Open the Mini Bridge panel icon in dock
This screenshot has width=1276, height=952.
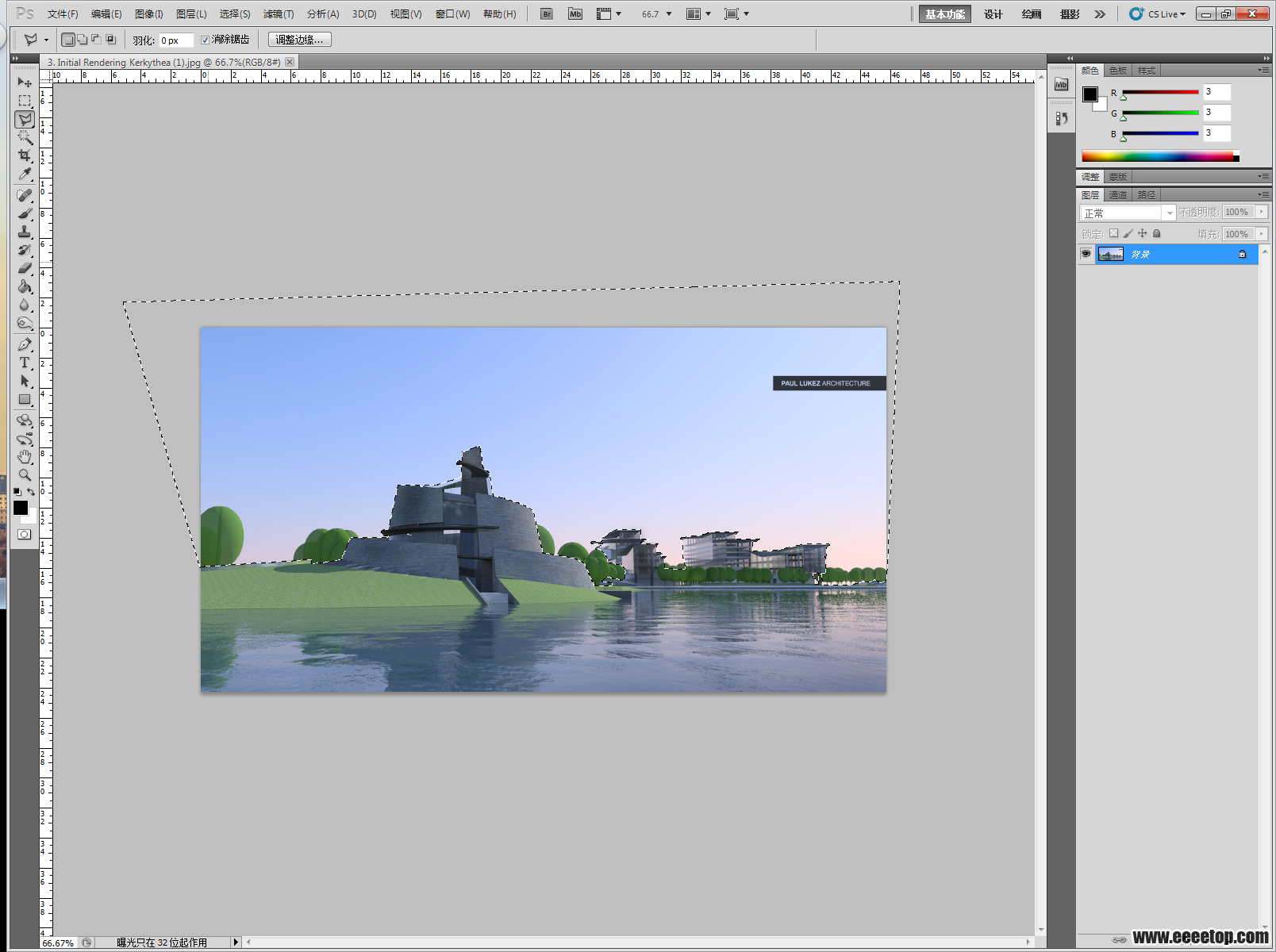point(1061,84)
